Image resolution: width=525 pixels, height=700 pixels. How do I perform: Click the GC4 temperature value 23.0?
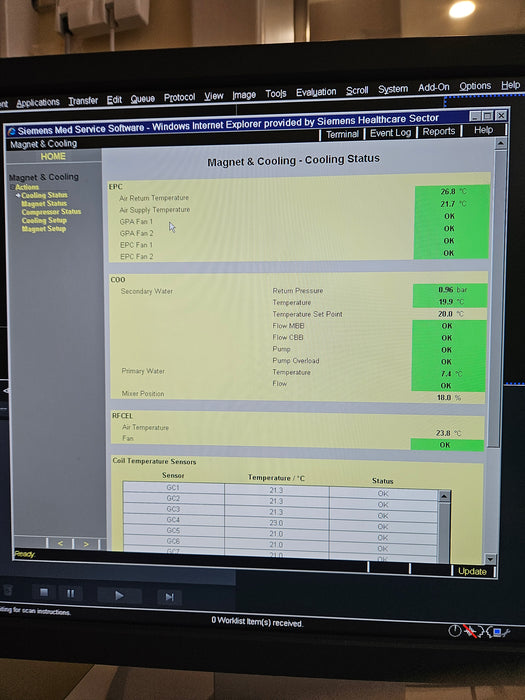(x=276, y=523)
